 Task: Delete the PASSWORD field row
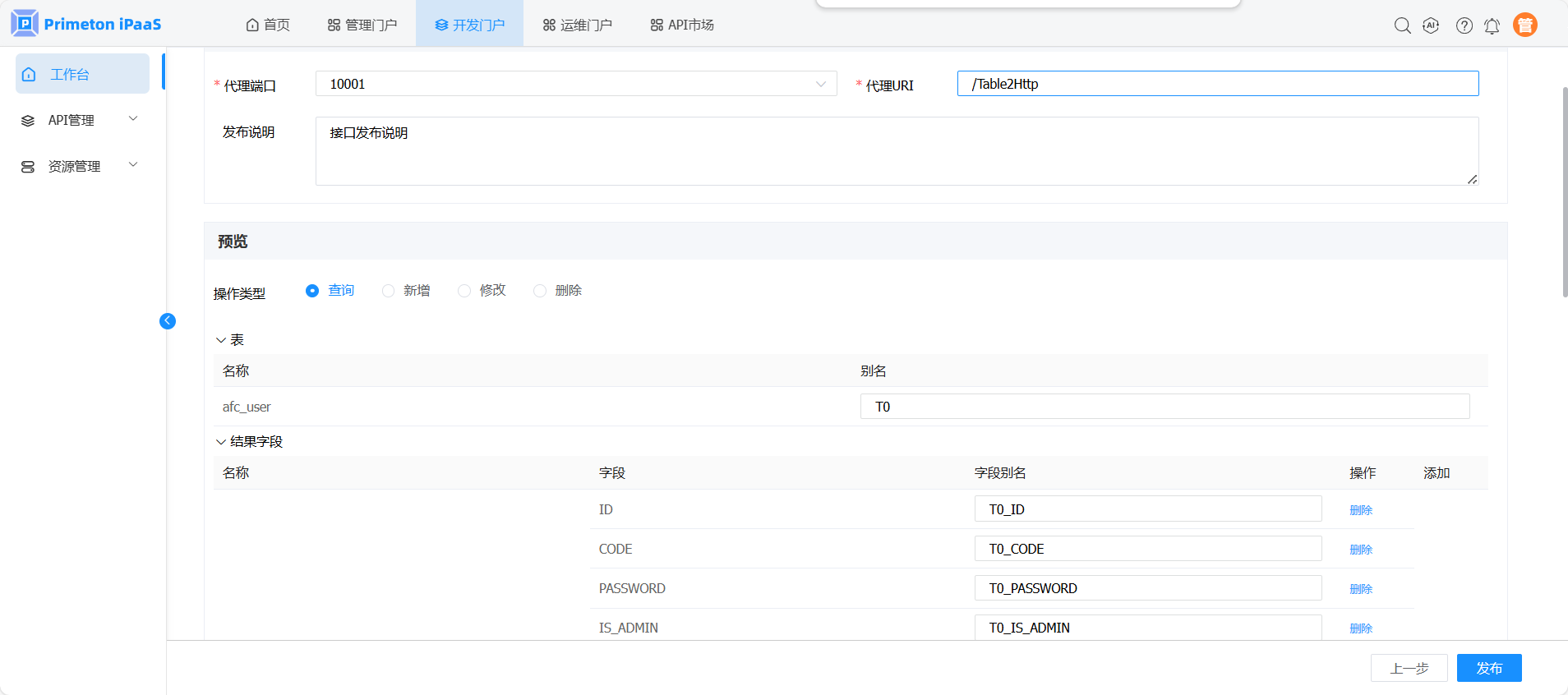[x=1361, y=589]
